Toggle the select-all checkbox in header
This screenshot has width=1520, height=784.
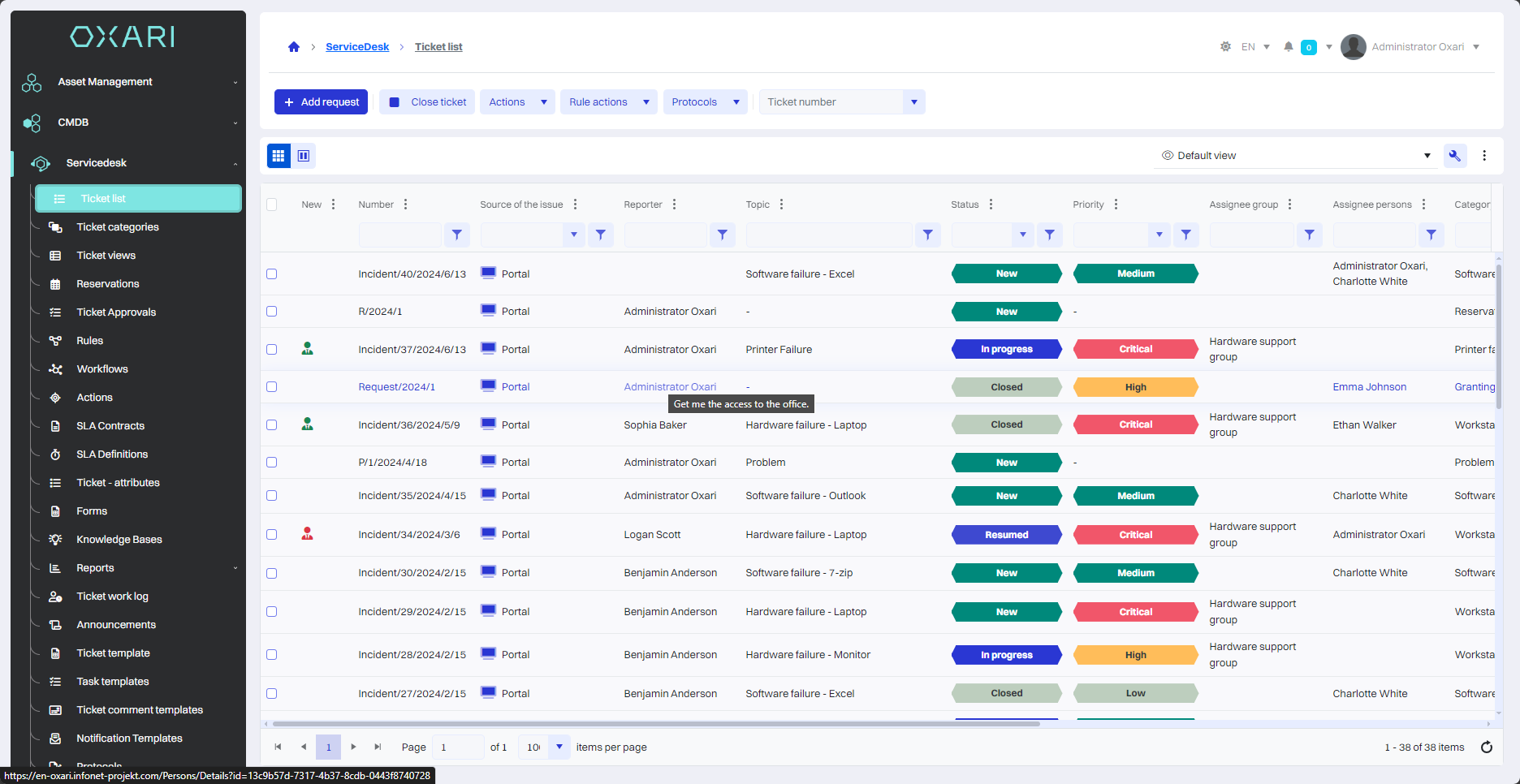coord(272,205)
